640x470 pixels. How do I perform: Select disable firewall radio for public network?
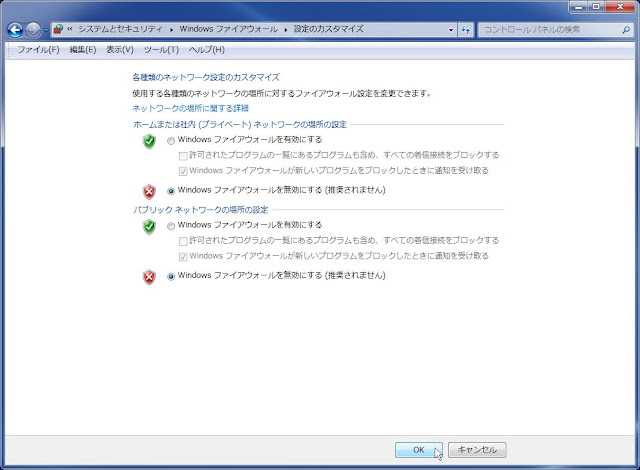pos(171,277)
